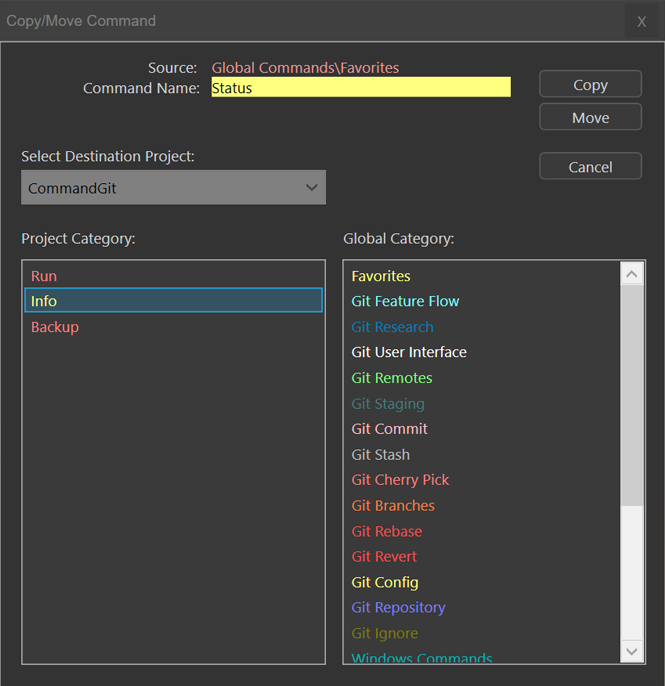Close the dialog with the X button
The width and height of the screenshot is (665, 686).
coord(642,21)
